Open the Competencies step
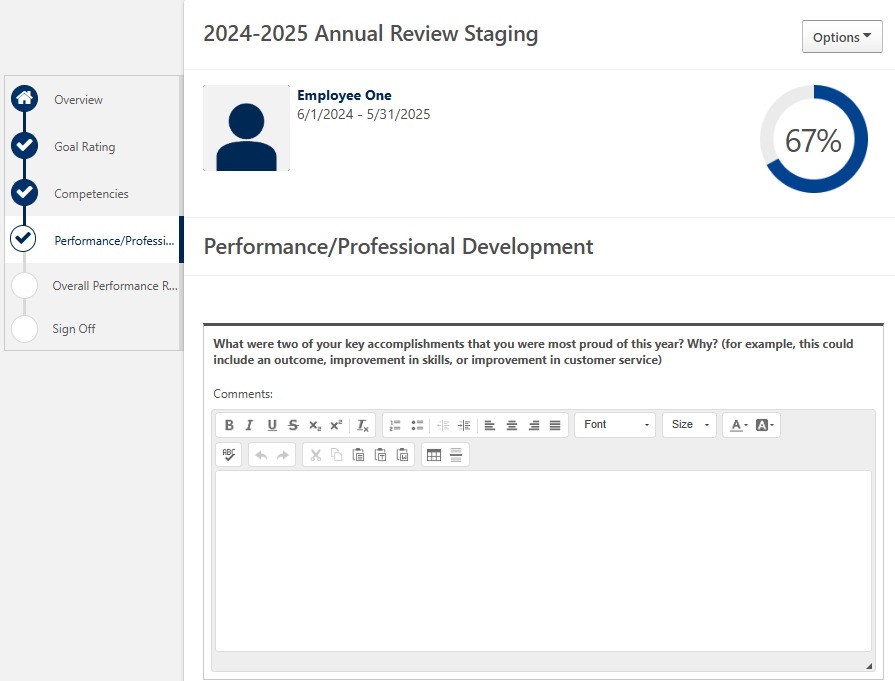Image resolution: width=895 pixels, height=681 pixels. (x=91, y=194)
